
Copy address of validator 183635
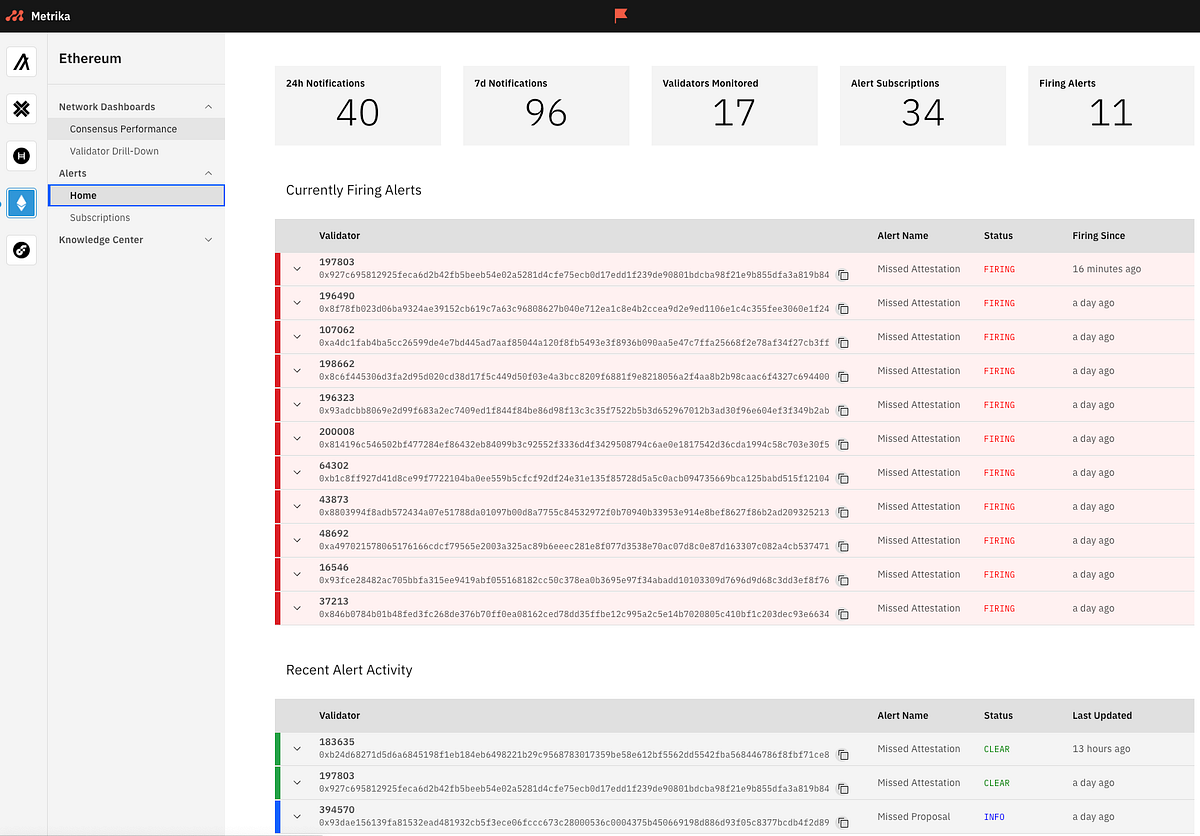click(x=843, y=755)
